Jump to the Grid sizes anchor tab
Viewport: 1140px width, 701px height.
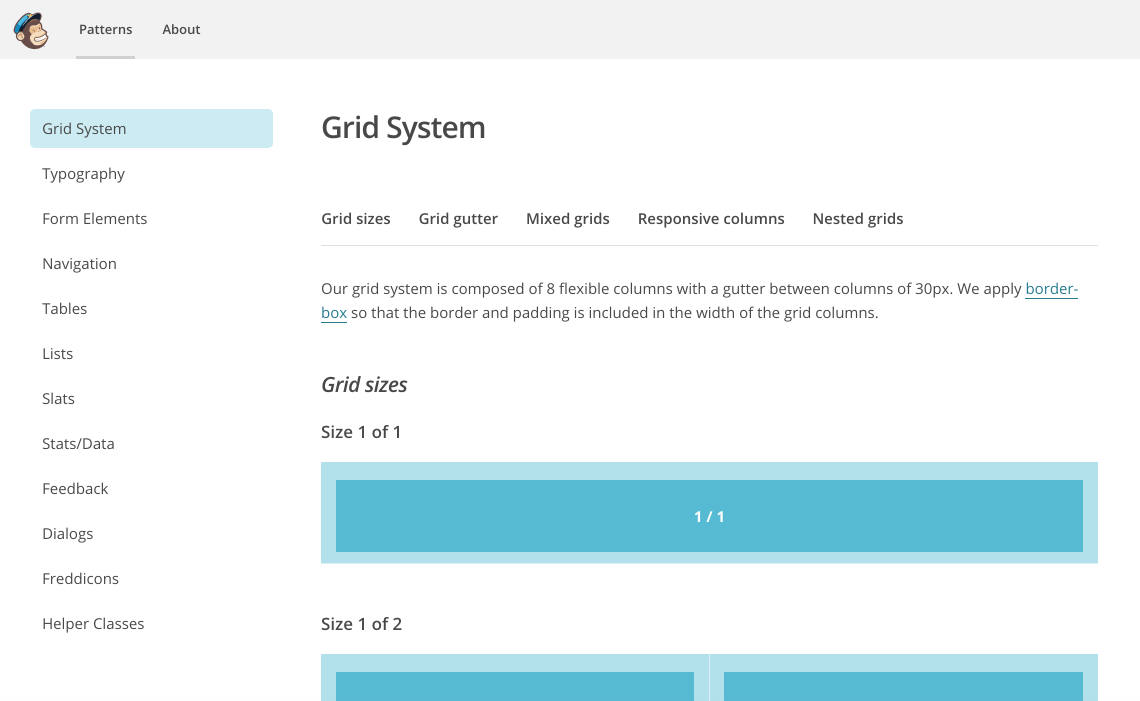(356, 219)
